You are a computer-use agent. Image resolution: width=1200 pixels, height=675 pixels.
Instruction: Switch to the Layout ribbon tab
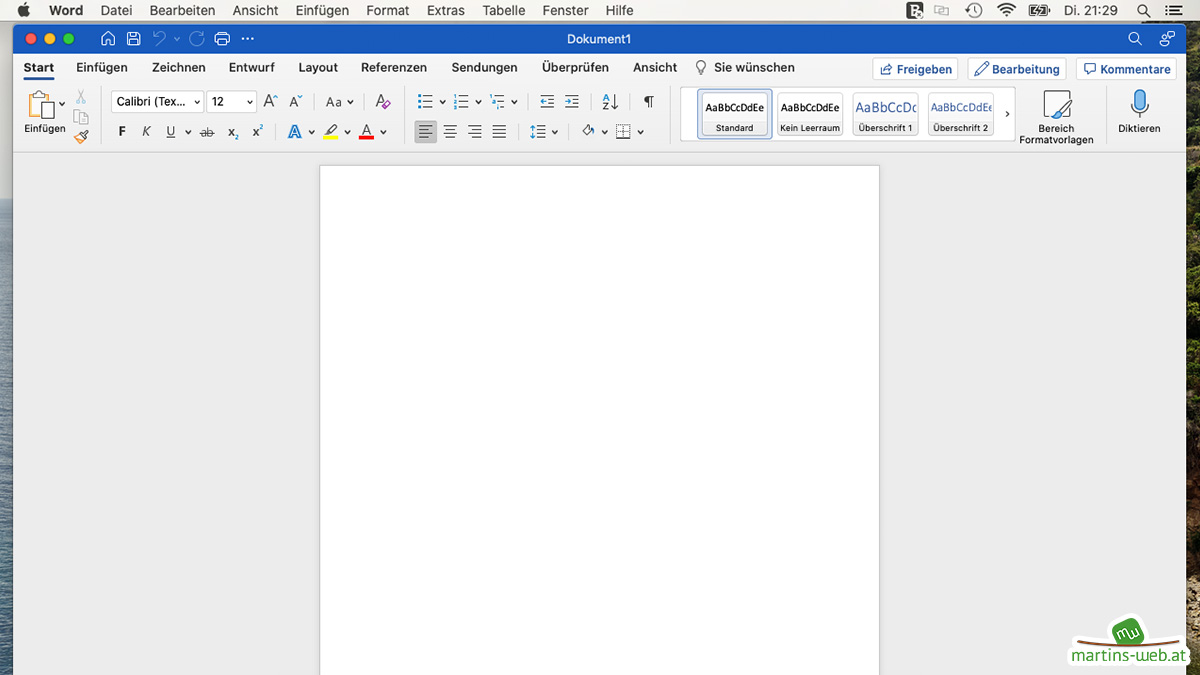[318, 68]
